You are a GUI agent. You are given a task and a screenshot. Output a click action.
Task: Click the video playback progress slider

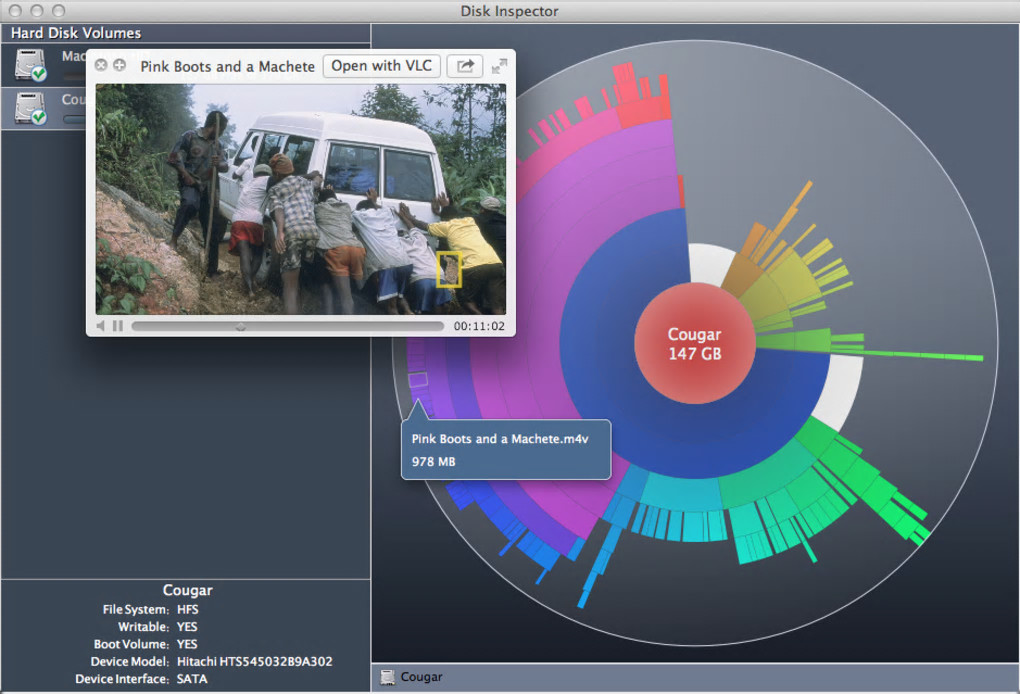point(287,327)
